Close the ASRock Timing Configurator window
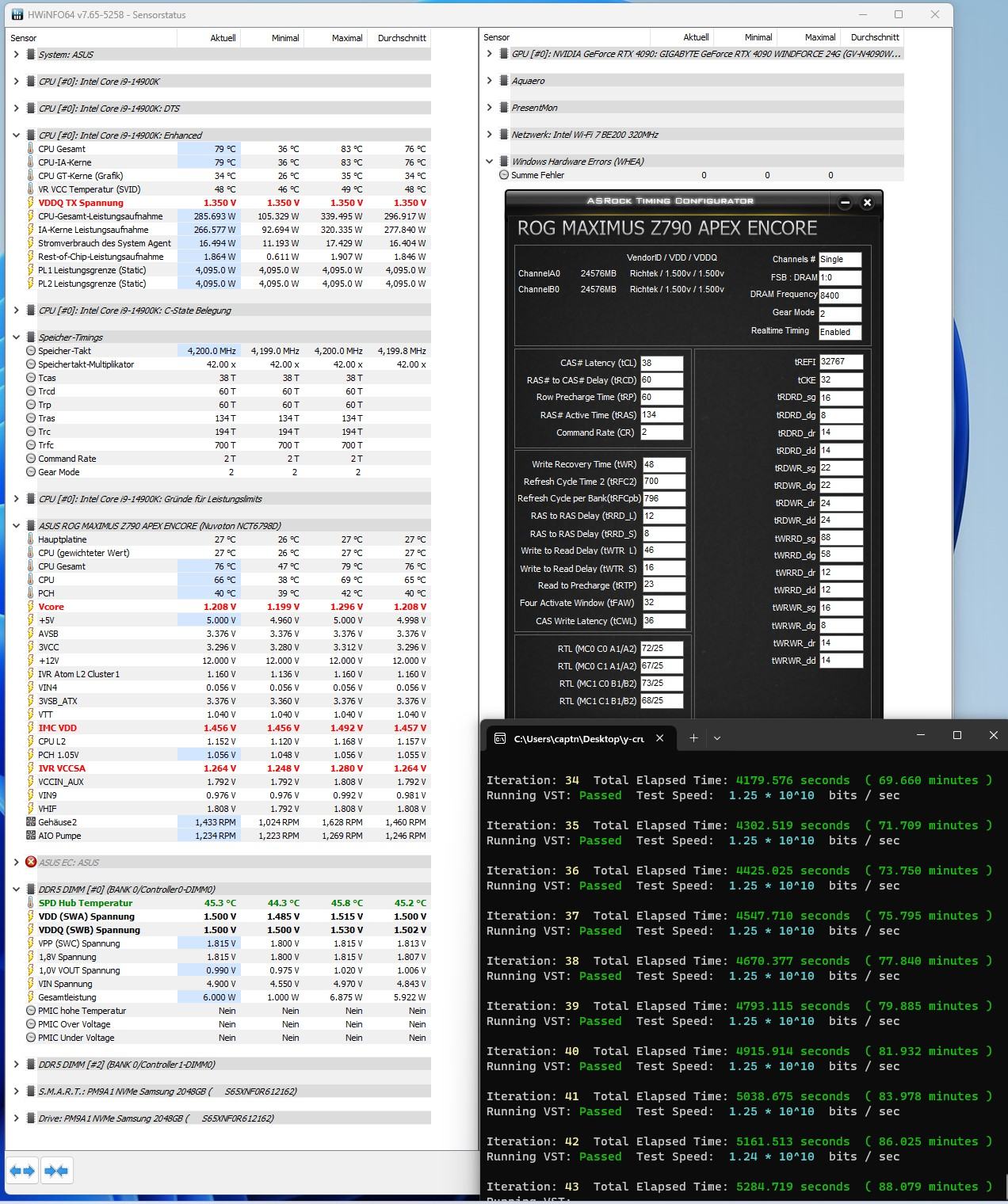The image size is (1008, 1204). tap(867, 203)
